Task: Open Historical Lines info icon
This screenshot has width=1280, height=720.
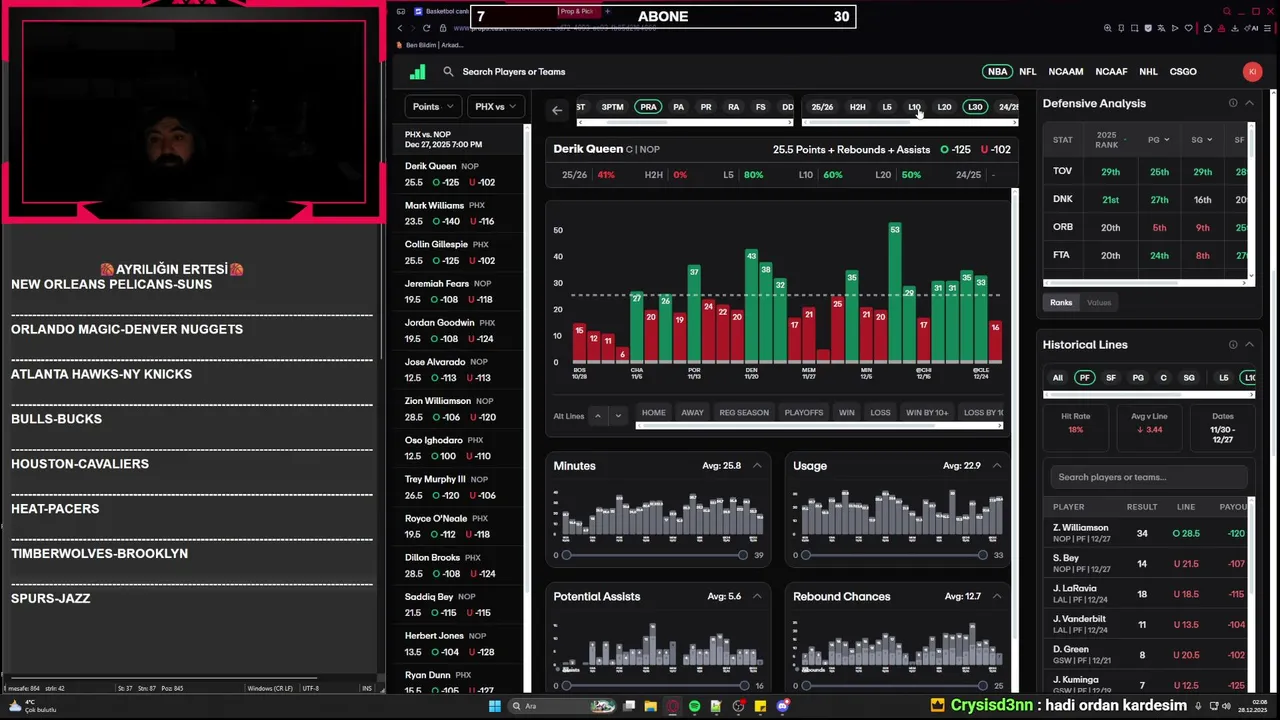Action: pyautogui.click(x=1233, y=344)
